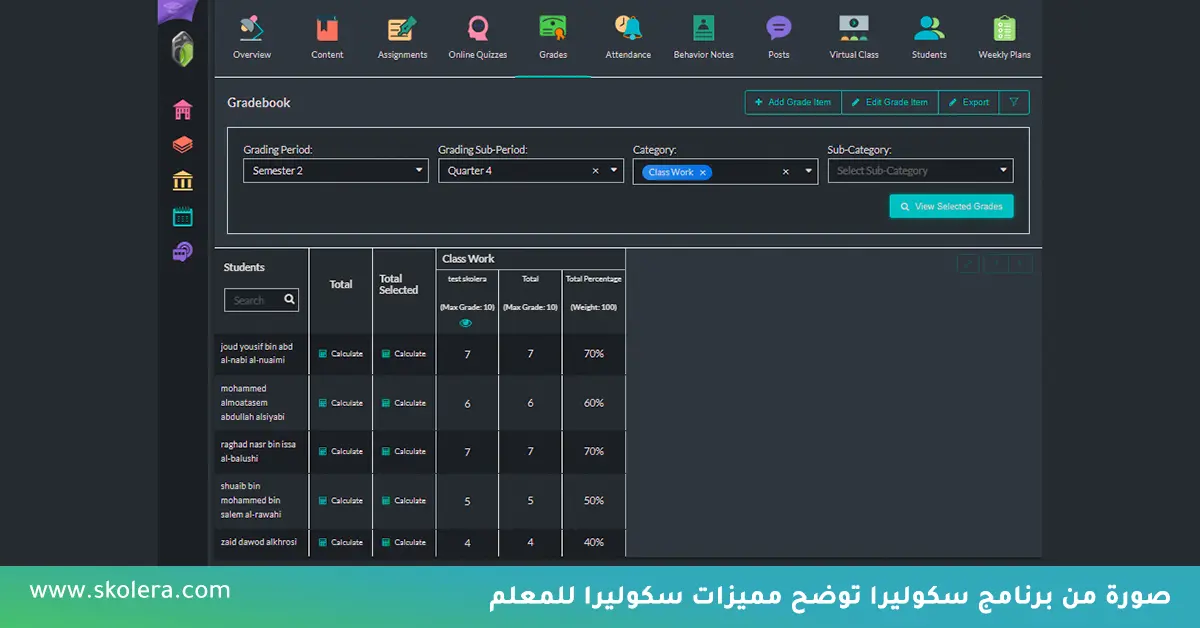Calculate Total for zaid dawod alkhrosi
The width and height of the screenshot is (1200, 628).
[340, 542]
